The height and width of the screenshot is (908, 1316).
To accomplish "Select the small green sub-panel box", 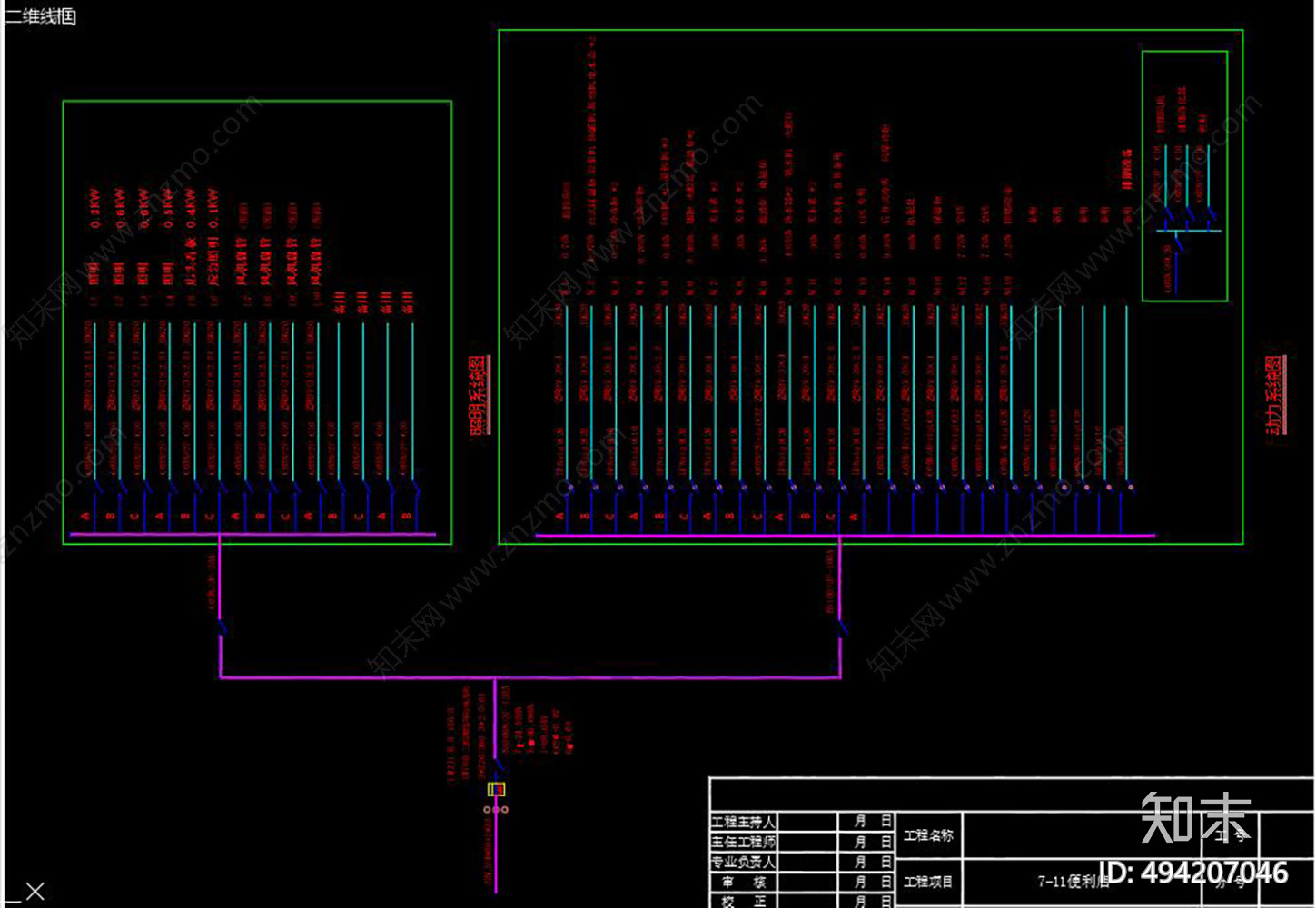I will click(1184, 176).
